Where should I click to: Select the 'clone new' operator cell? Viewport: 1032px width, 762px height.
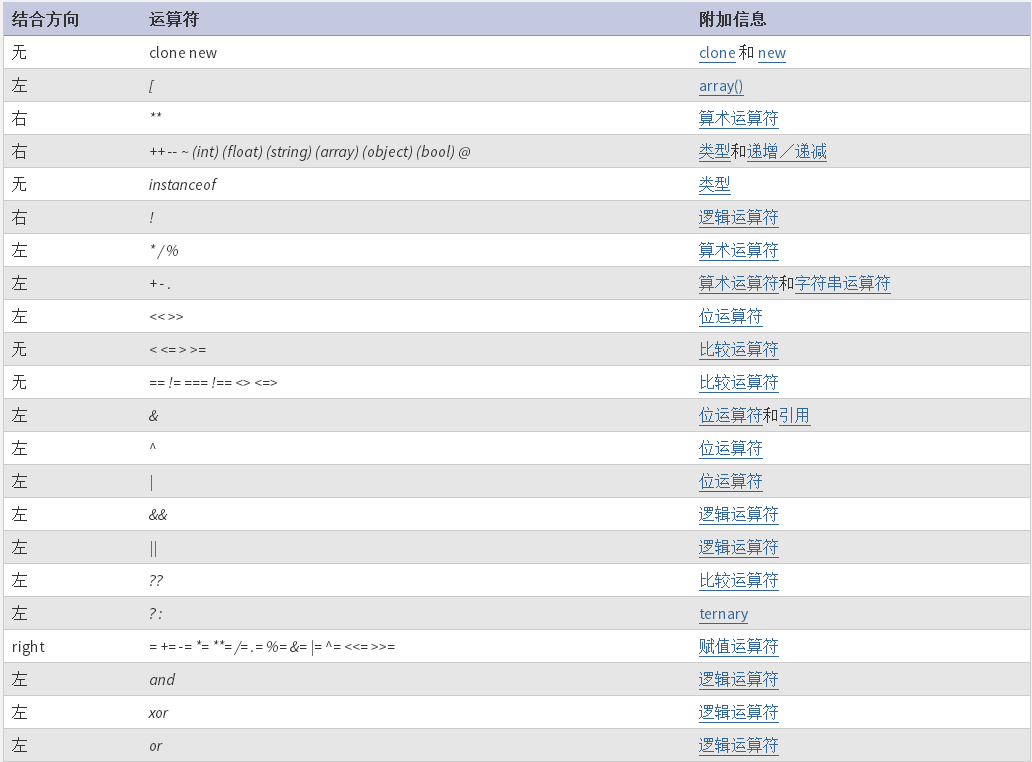[x=183, y=53]
